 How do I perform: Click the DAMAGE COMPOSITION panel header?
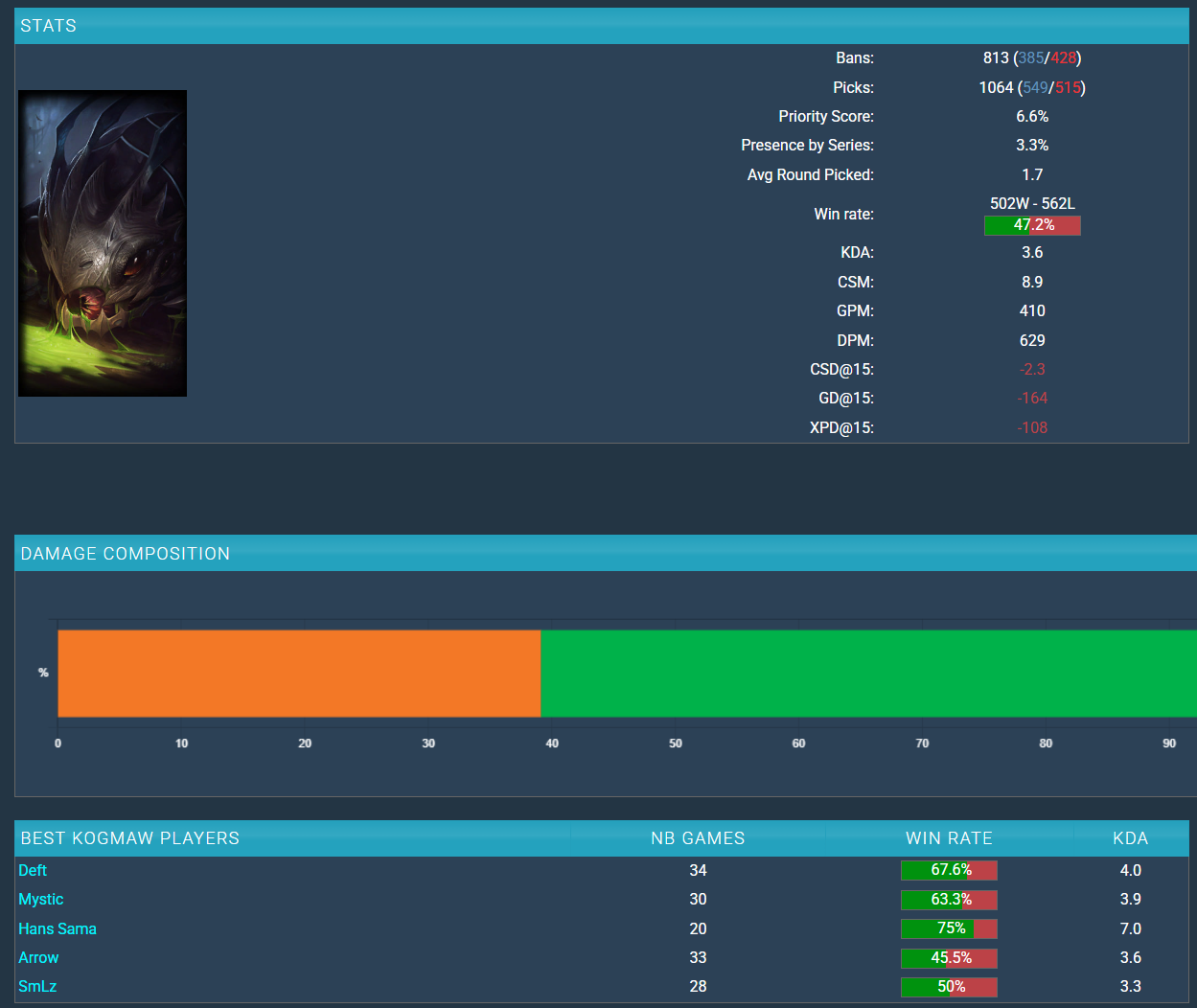(x=606, y=553)
